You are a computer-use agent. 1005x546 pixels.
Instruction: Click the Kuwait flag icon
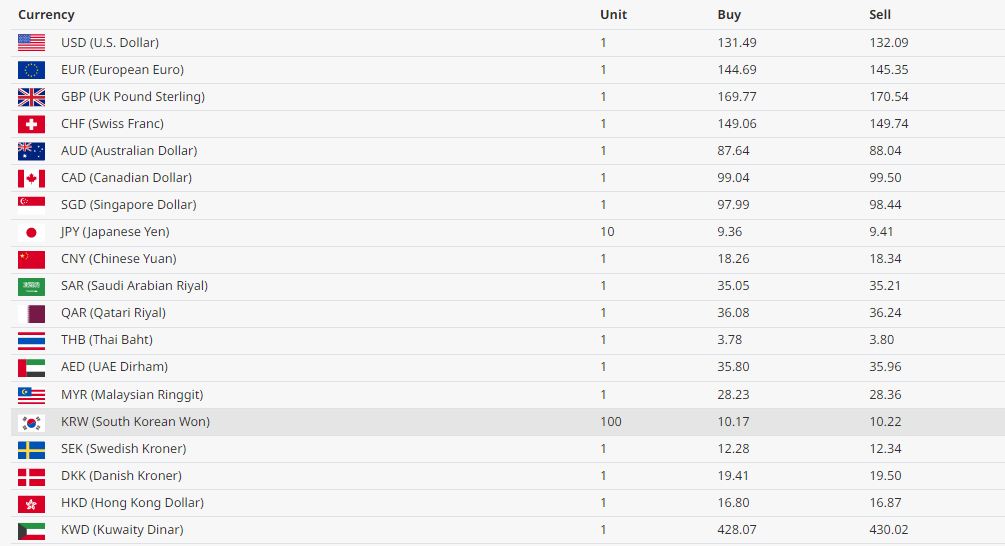click(31, 531)
